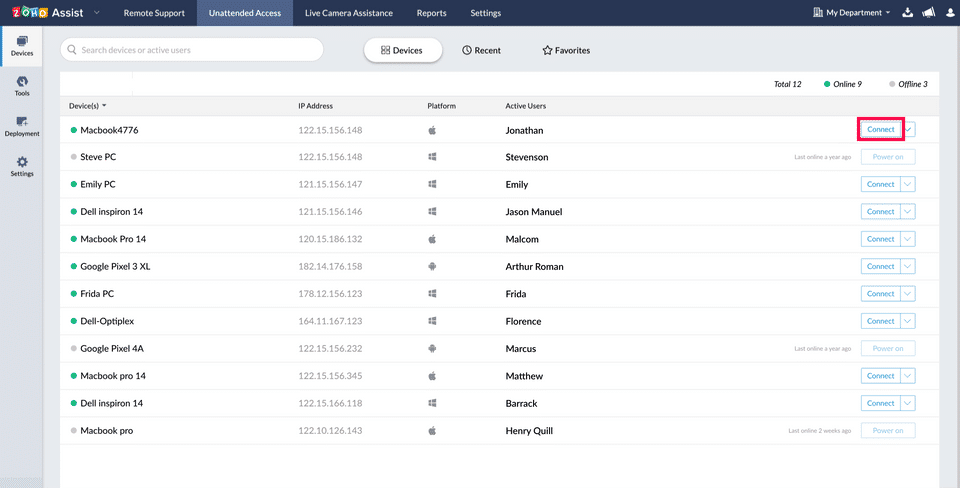Expand the My Department dropdown
The image size is (960, 488).
tap(853, 13)
